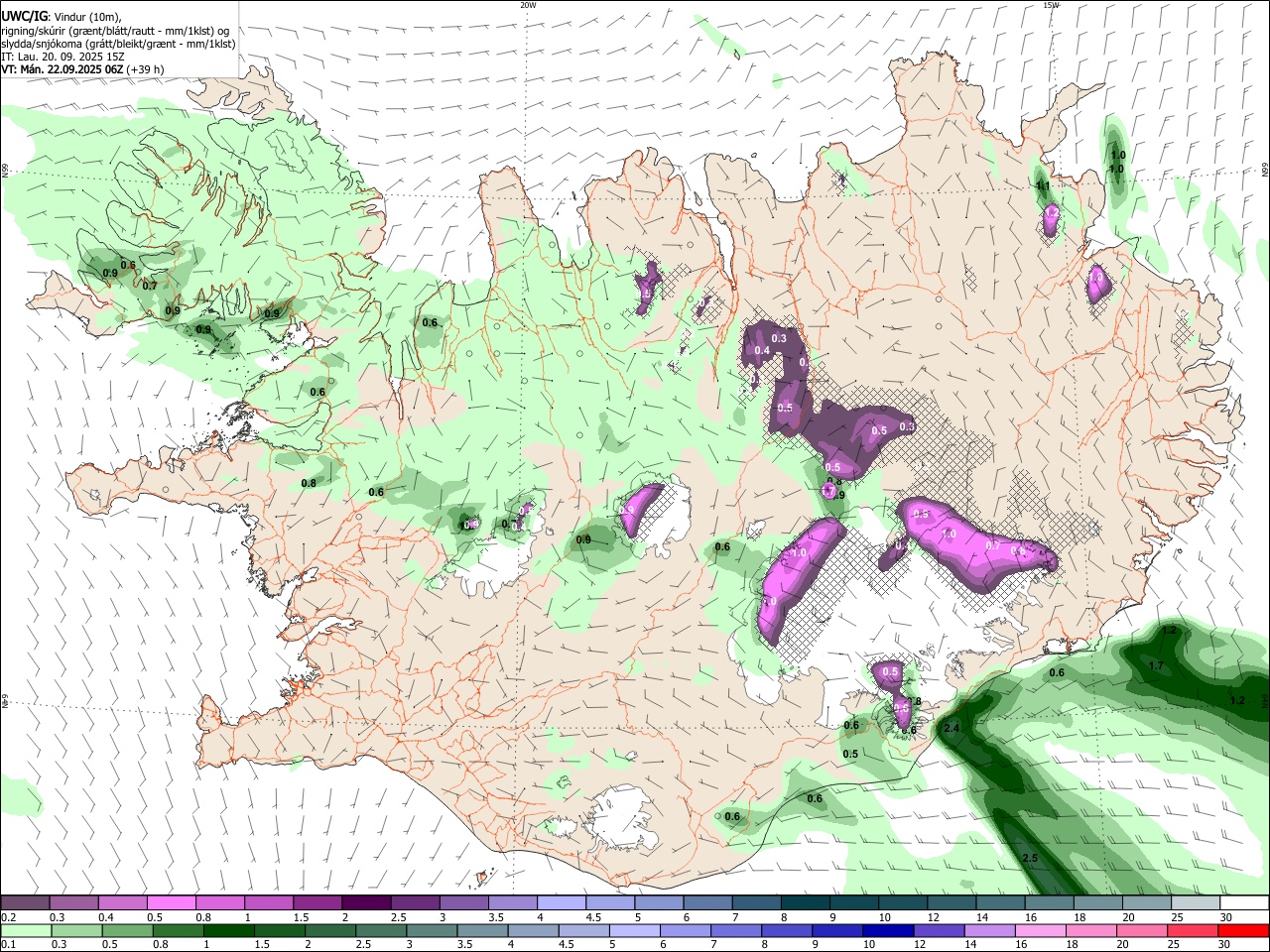
Task: Pick the magenta 1.5 swatch in upper scale
Action: click(x=317, y=903)
